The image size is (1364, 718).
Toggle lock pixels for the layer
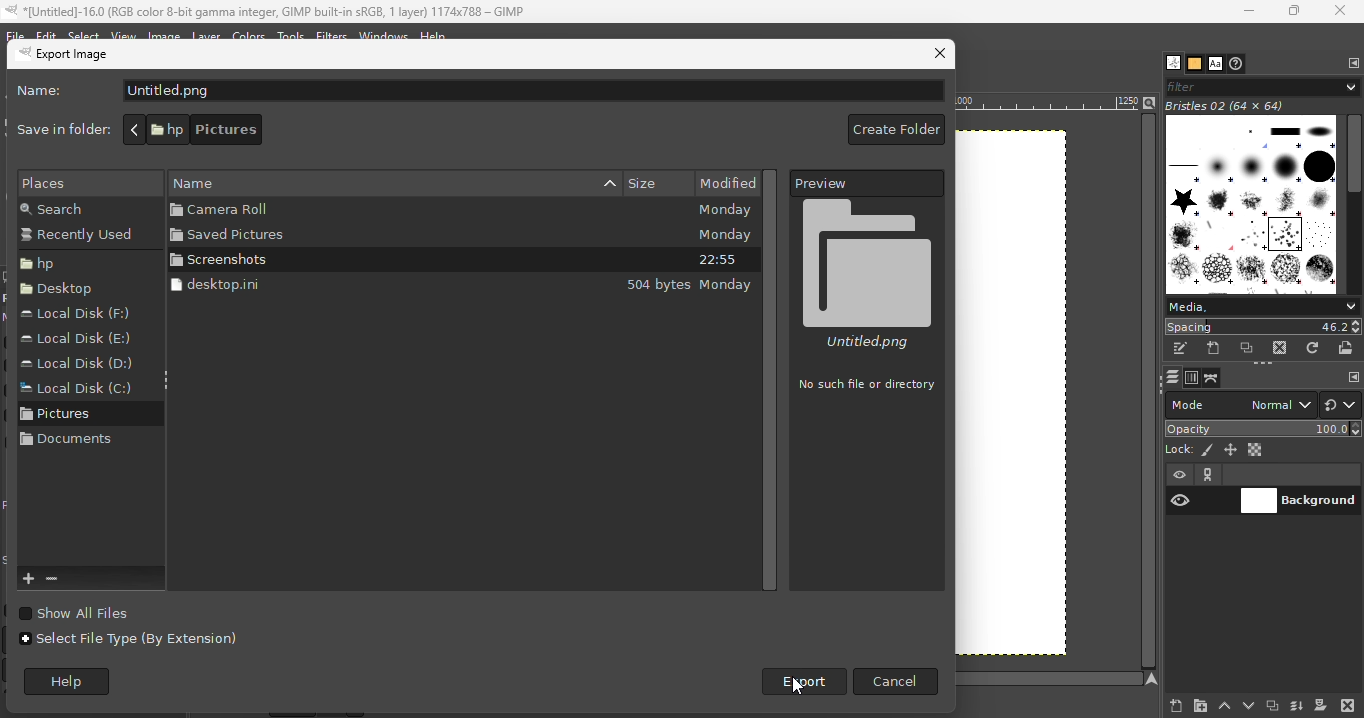1208,451
